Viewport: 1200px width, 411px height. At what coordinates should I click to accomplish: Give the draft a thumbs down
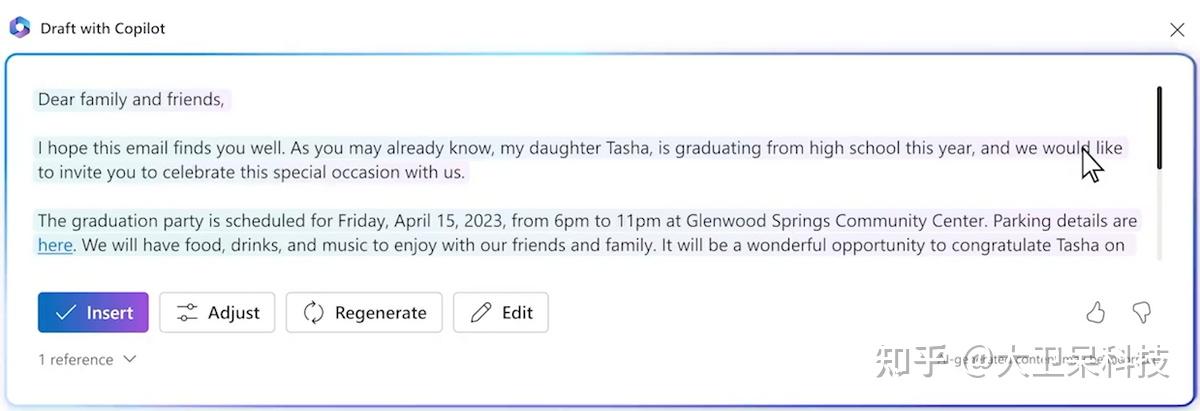1141,313
